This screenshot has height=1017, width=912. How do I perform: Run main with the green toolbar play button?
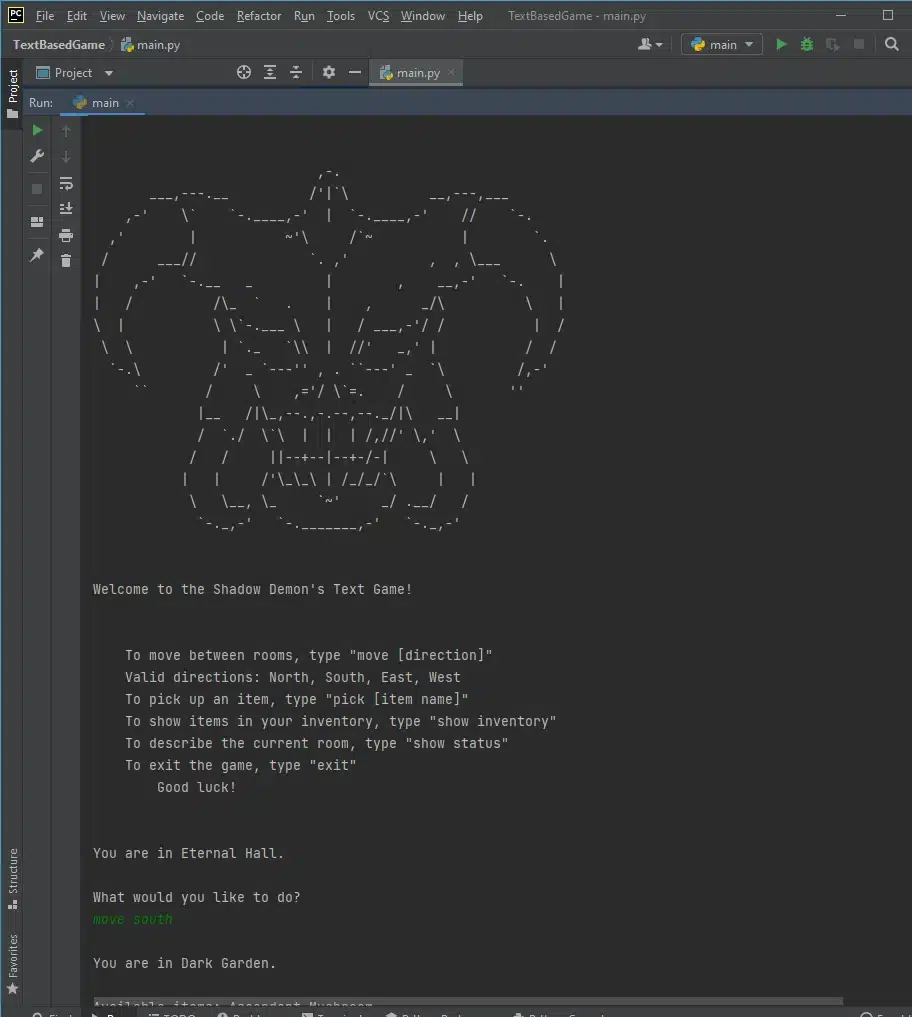(x=781, y=44)
